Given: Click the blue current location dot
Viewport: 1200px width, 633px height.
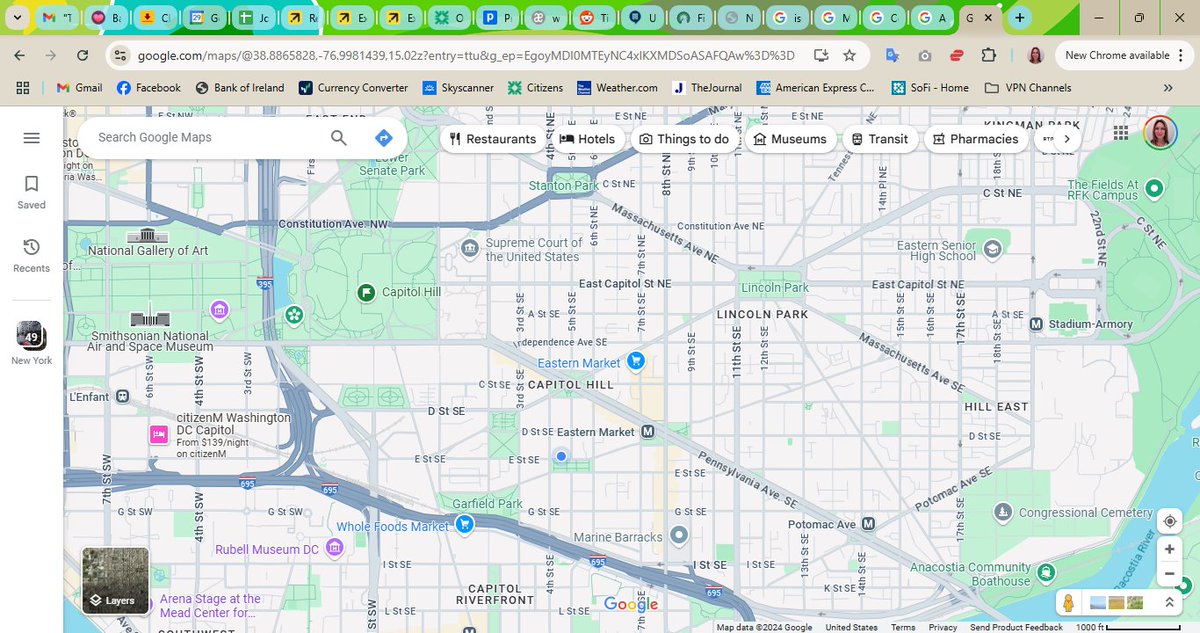Looking at the screenshot, I should 561,456.
